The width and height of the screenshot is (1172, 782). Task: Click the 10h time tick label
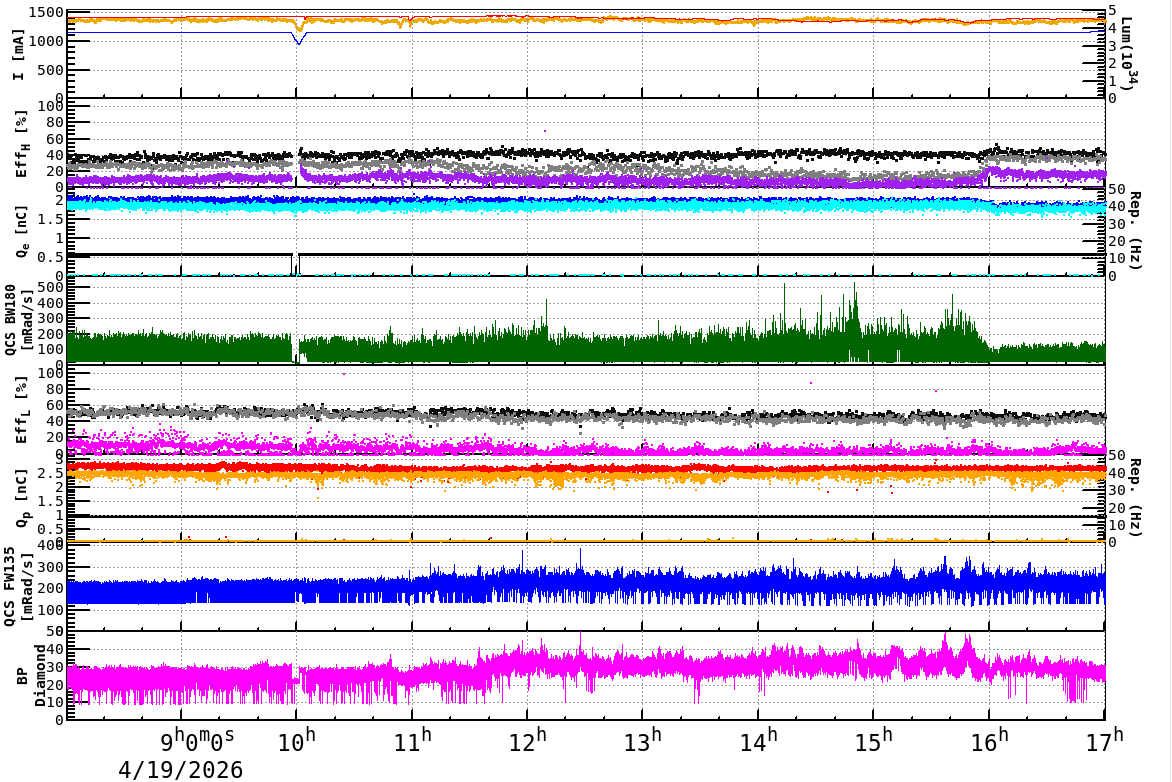point(297,740)
